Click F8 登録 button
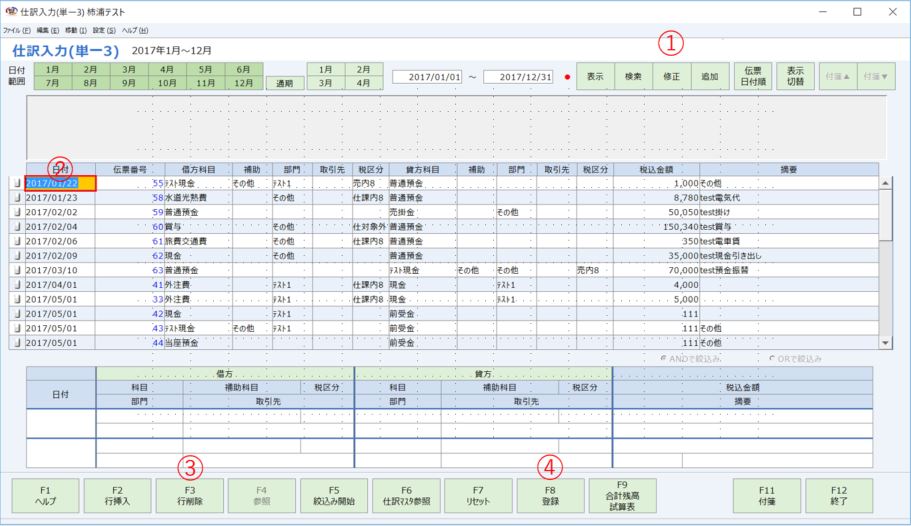The width and height of the screenshot is (911, 526). click(x=550, y=496)
